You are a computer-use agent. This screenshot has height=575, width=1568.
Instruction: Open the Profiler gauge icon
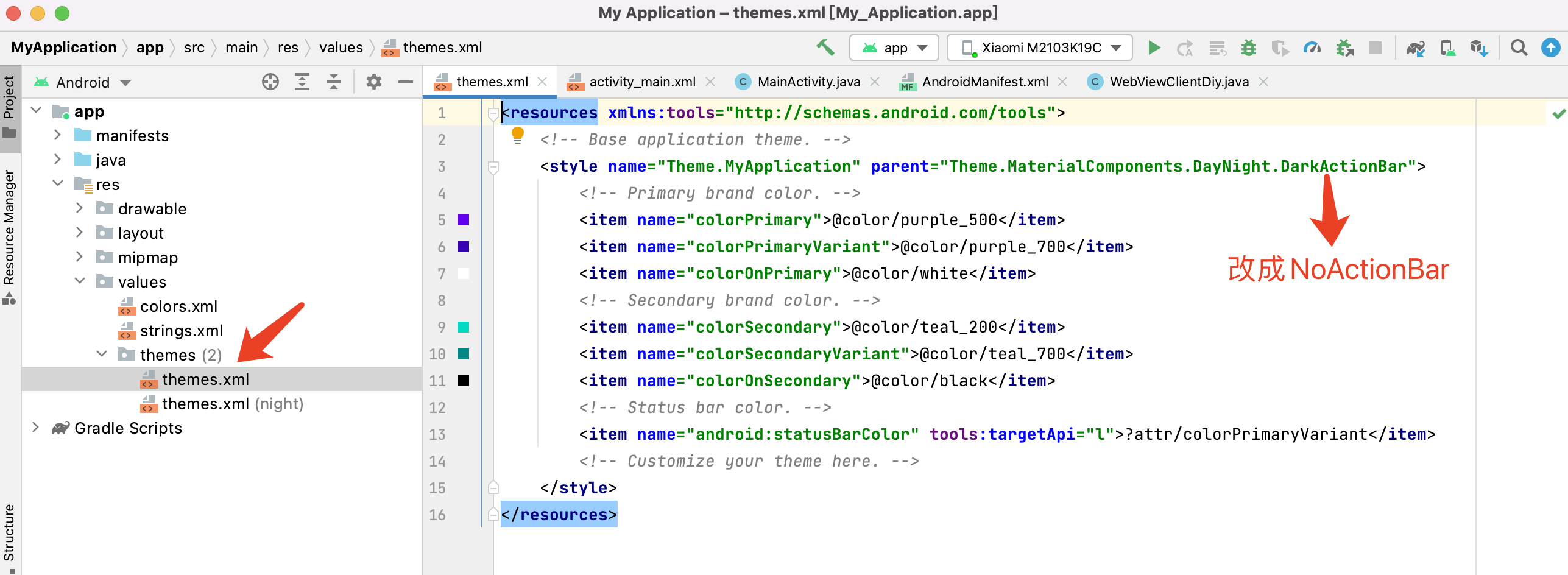(1312, 48)
